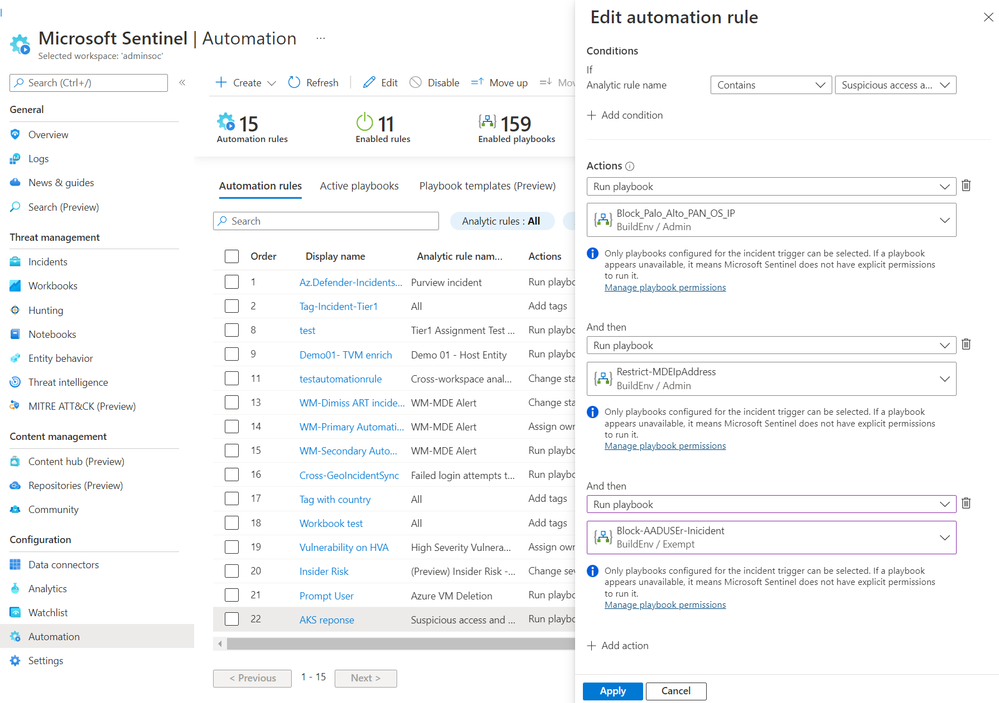Screen dimensions: 999x703
Task: Open the Suspicious access a... value dropdown
Action: click(895, 85)
